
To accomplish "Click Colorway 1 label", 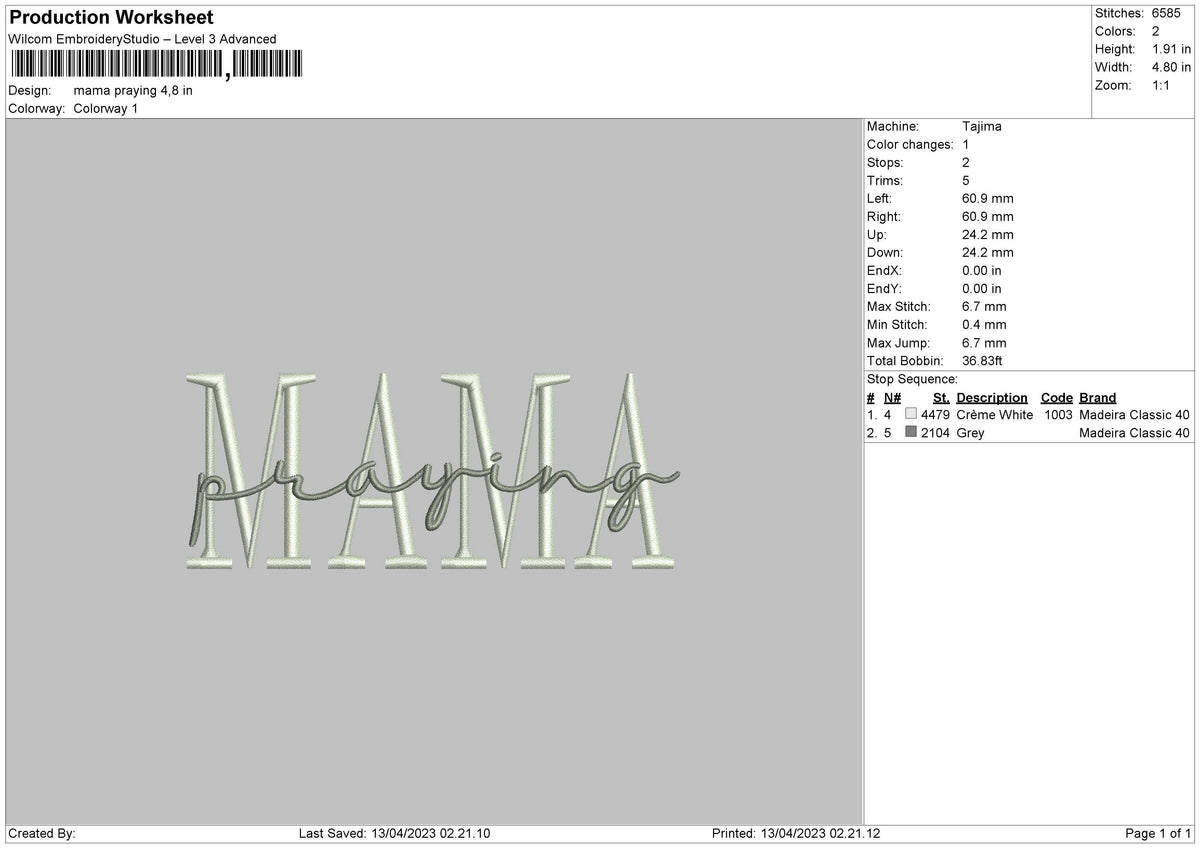I will coord(106,108).
